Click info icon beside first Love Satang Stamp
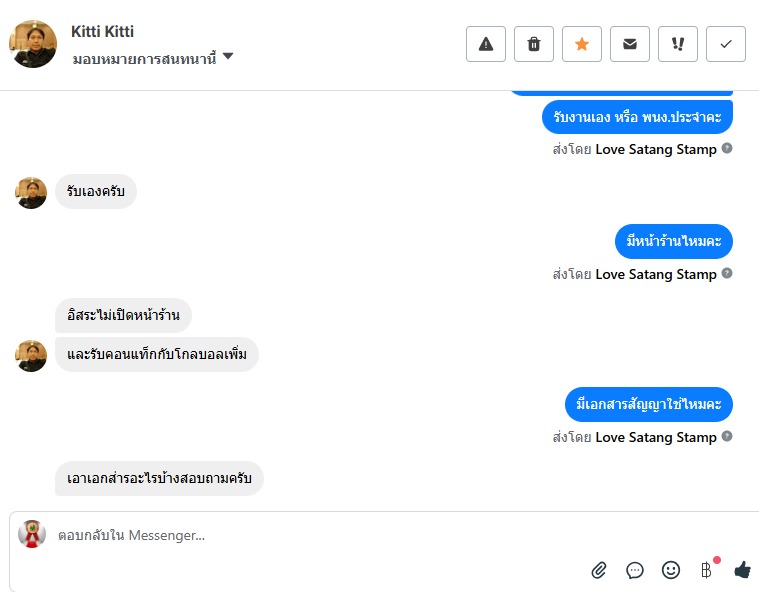Image resolution: width=759 pixels, height=592 pixels. pos(728,149)
